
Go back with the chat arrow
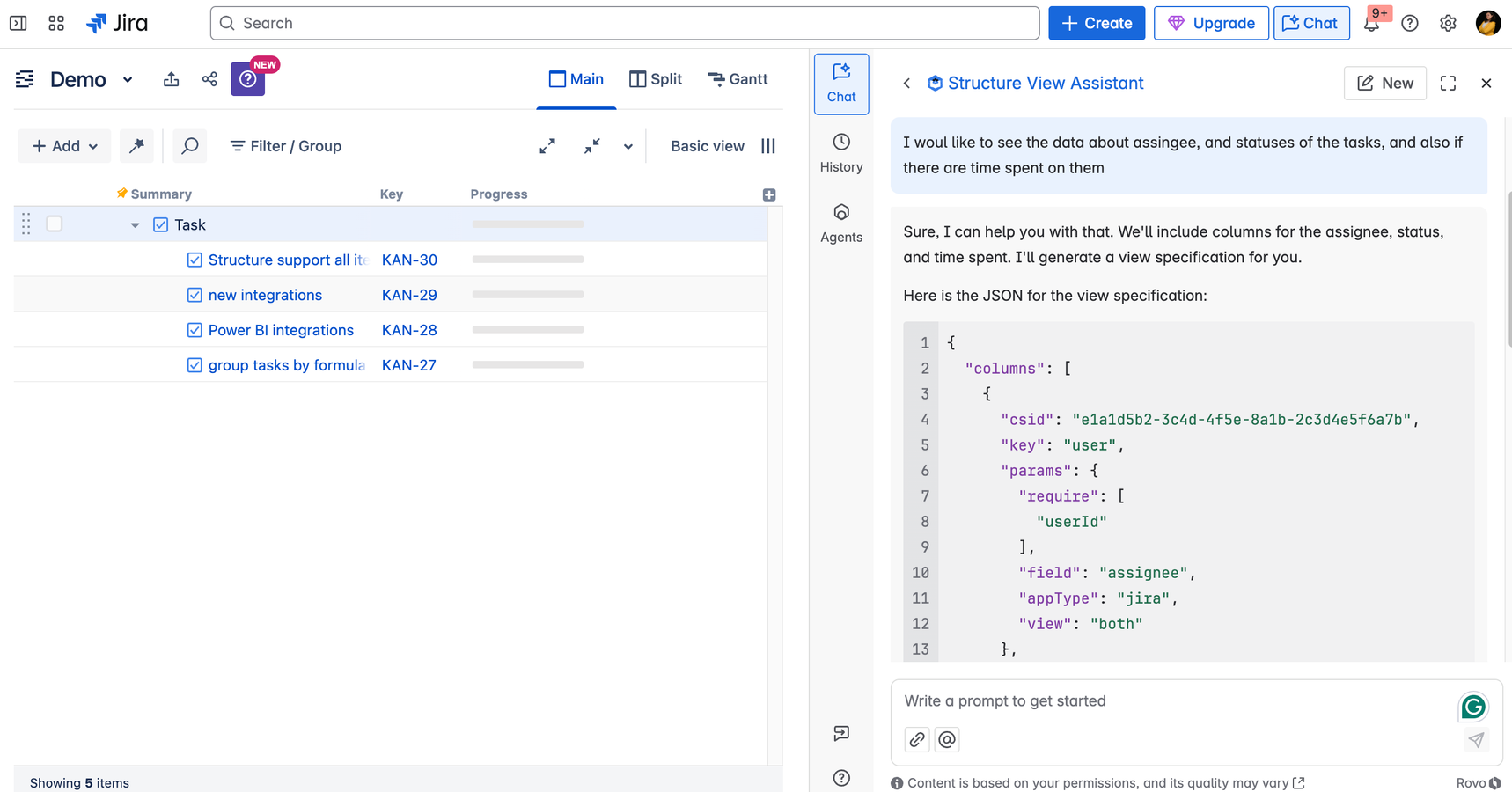click(906, 83)
